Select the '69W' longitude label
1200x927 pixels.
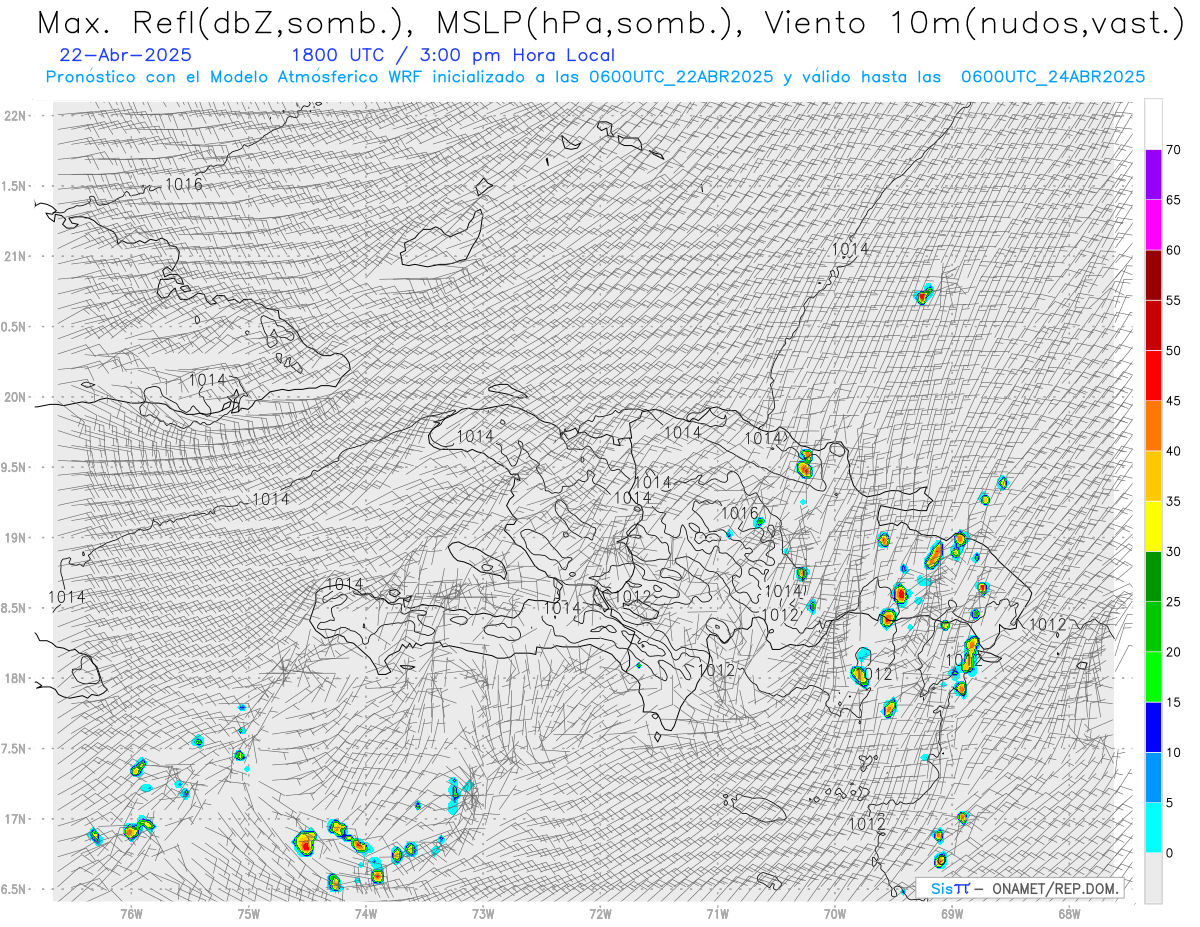952,914
